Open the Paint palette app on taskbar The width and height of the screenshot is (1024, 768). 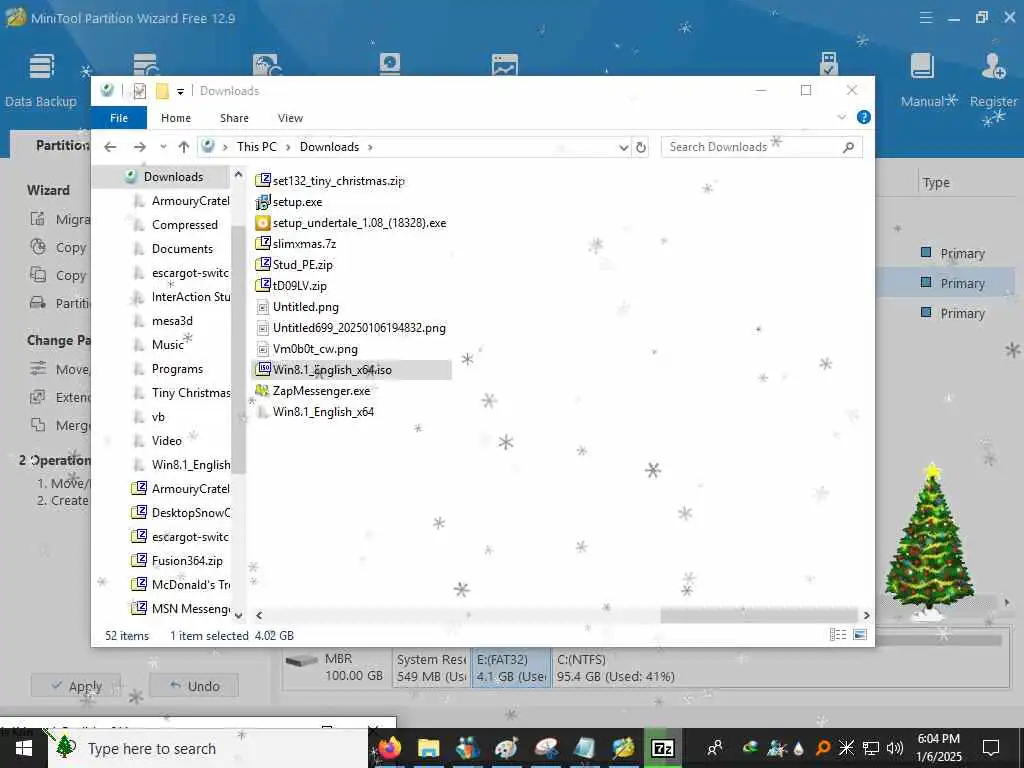(506, 748)
